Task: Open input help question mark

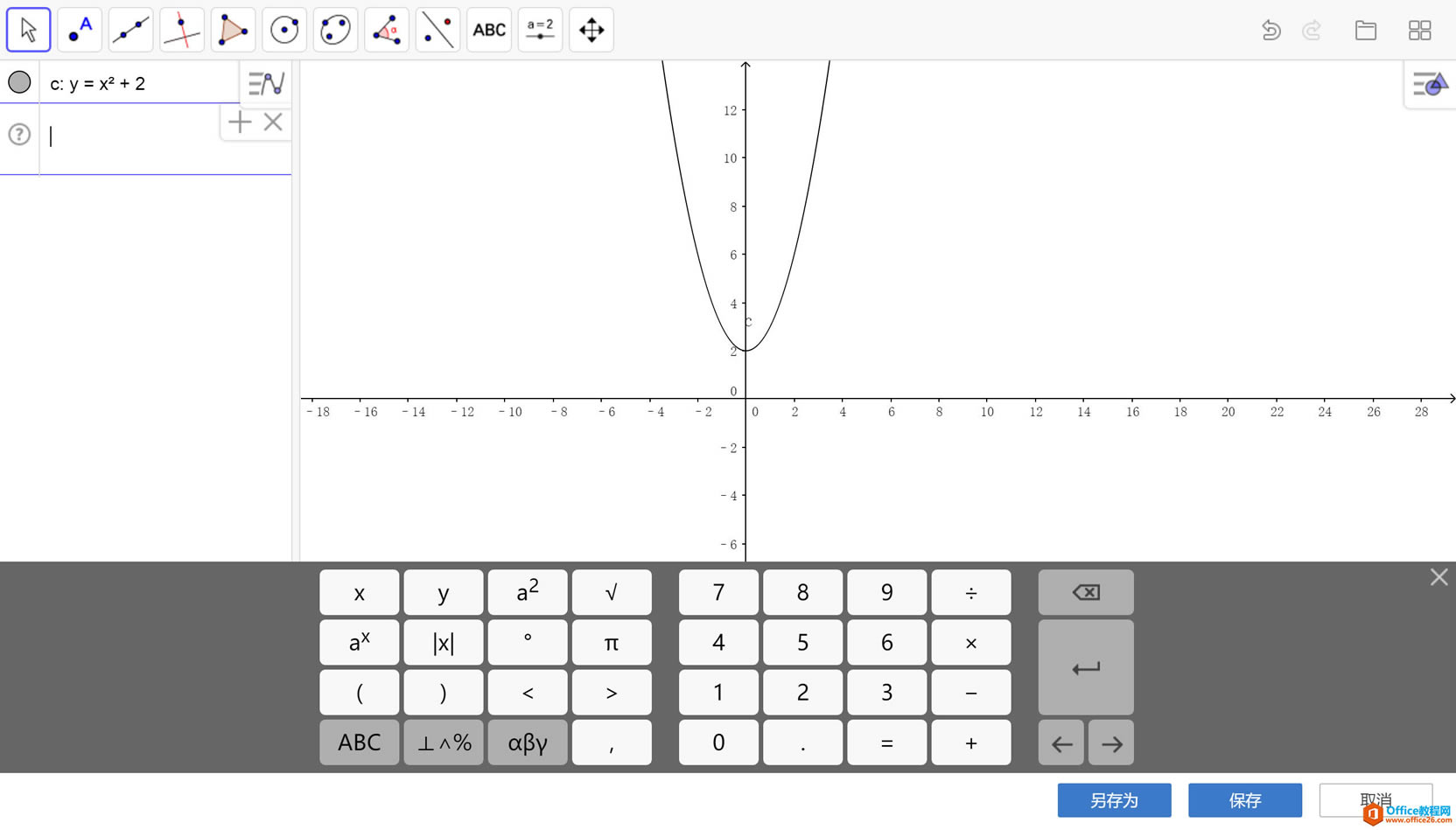Action: (x=19, y=134)
